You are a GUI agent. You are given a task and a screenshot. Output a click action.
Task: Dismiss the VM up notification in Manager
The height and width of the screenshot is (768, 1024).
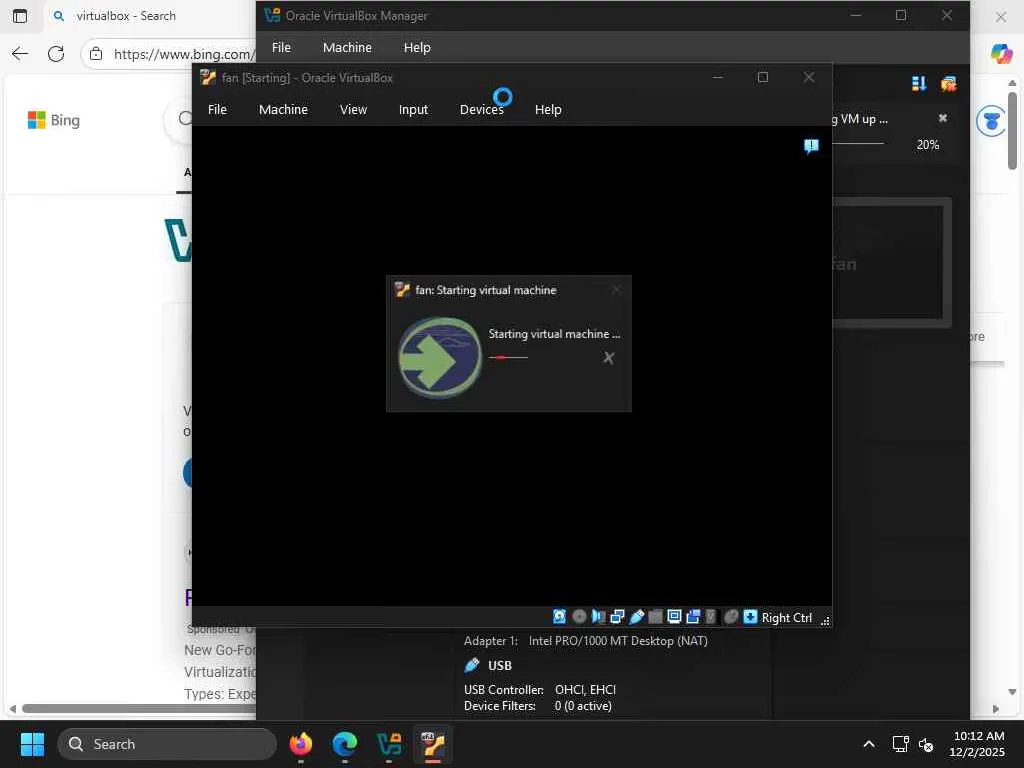pyautogui.click(x=942, y=118)
